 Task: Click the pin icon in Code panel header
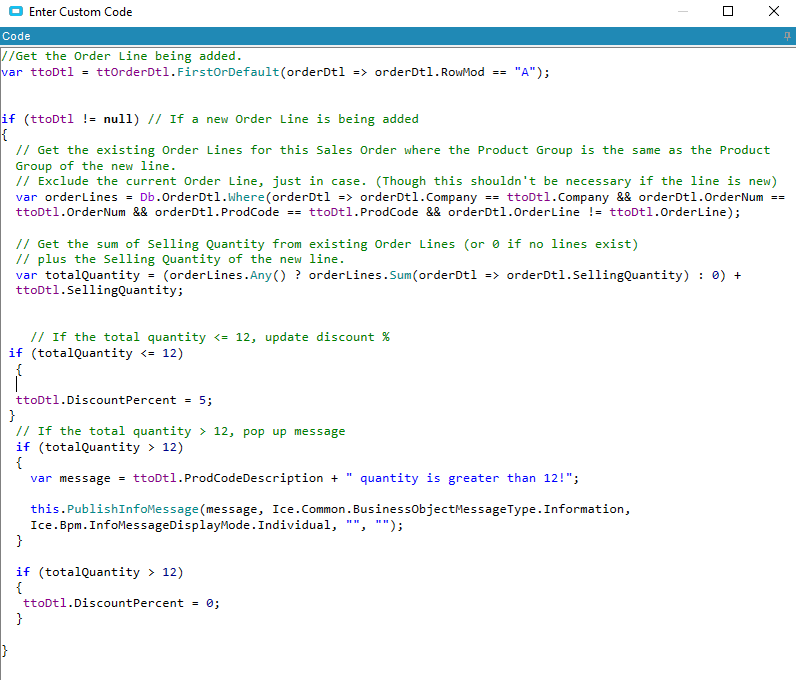tap(787, 36)
